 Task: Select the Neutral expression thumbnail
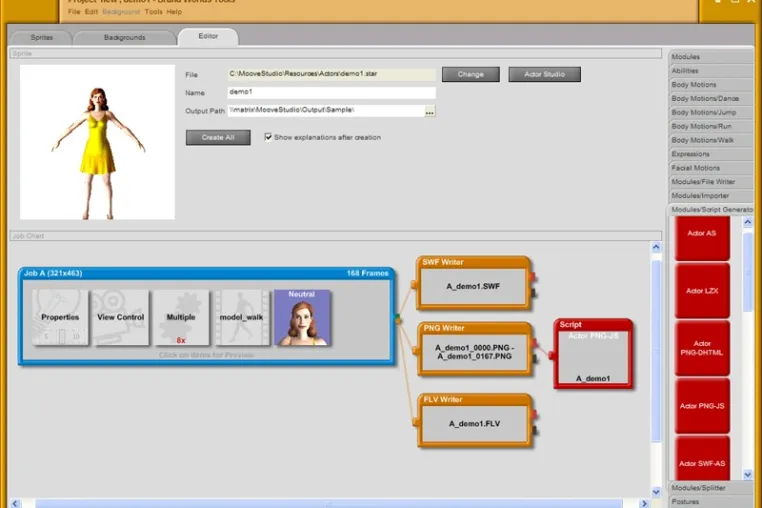tap(302, 317)
